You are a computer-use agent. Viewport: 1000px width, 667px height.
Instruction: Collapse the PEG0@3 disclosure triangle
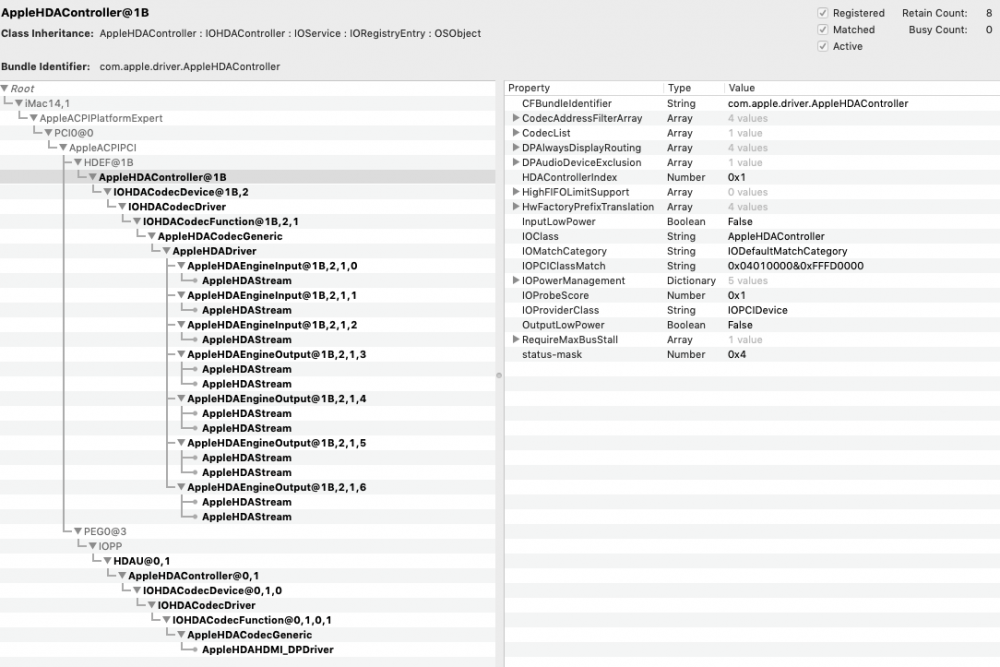[78, 531]
